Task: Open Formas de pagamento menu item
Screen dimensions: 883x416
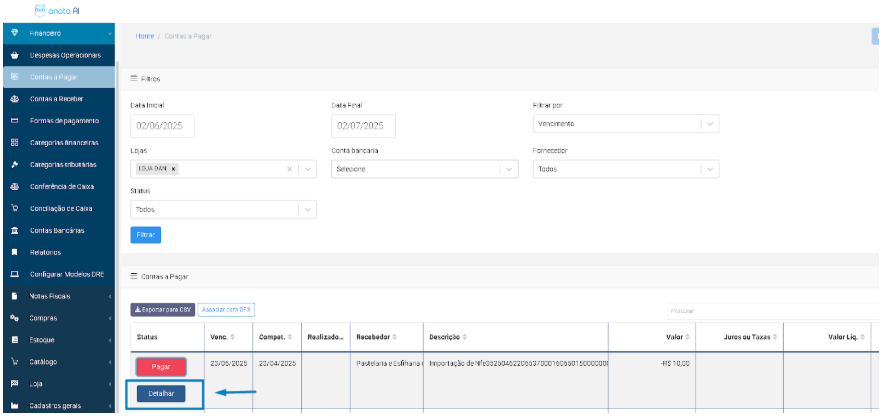Action: (58, 121)
